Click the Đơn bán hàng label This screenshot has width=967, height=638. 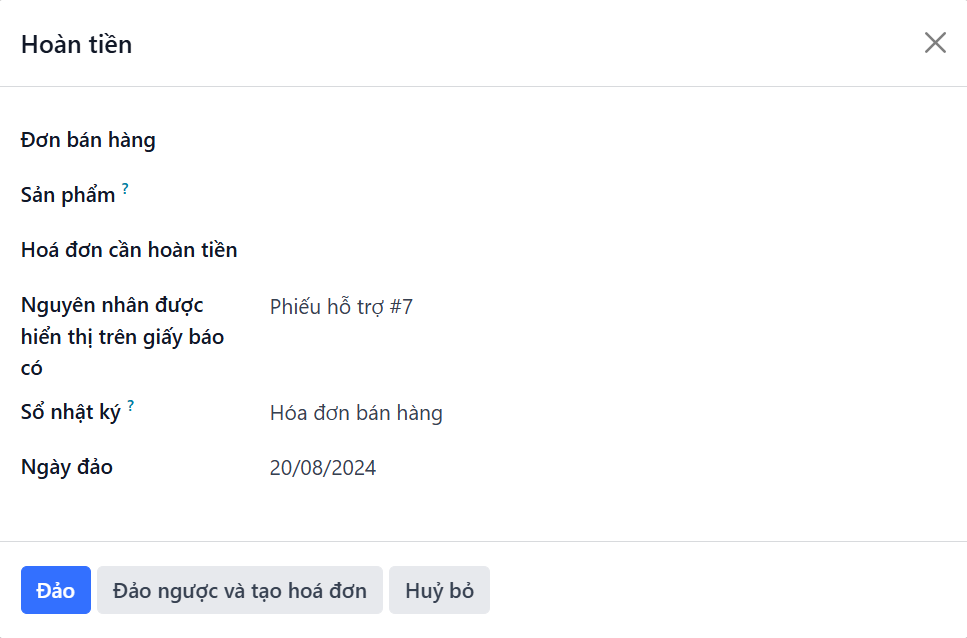(x=88, y=140)
